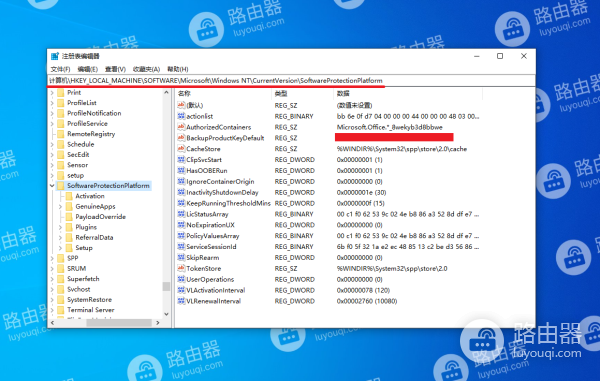
Task: Select the RemoteRegistry key
Action: [91, 134]
